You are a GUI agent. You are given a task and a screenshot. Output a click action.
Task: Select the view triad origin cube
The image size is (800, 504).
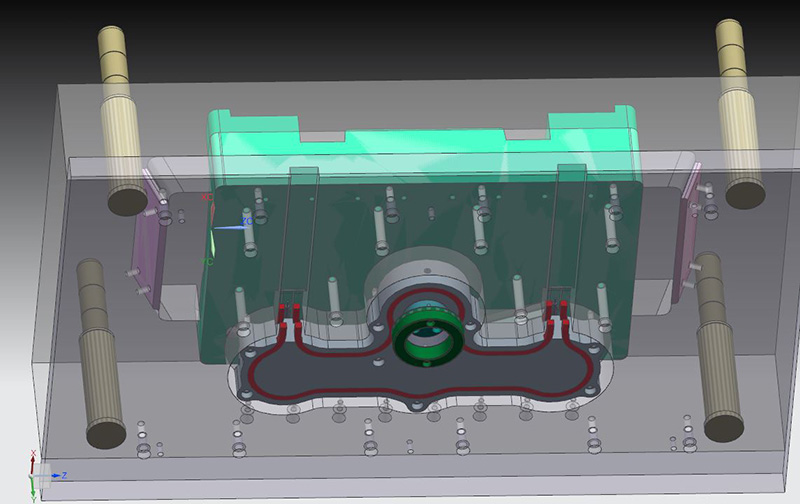point(43,475)
